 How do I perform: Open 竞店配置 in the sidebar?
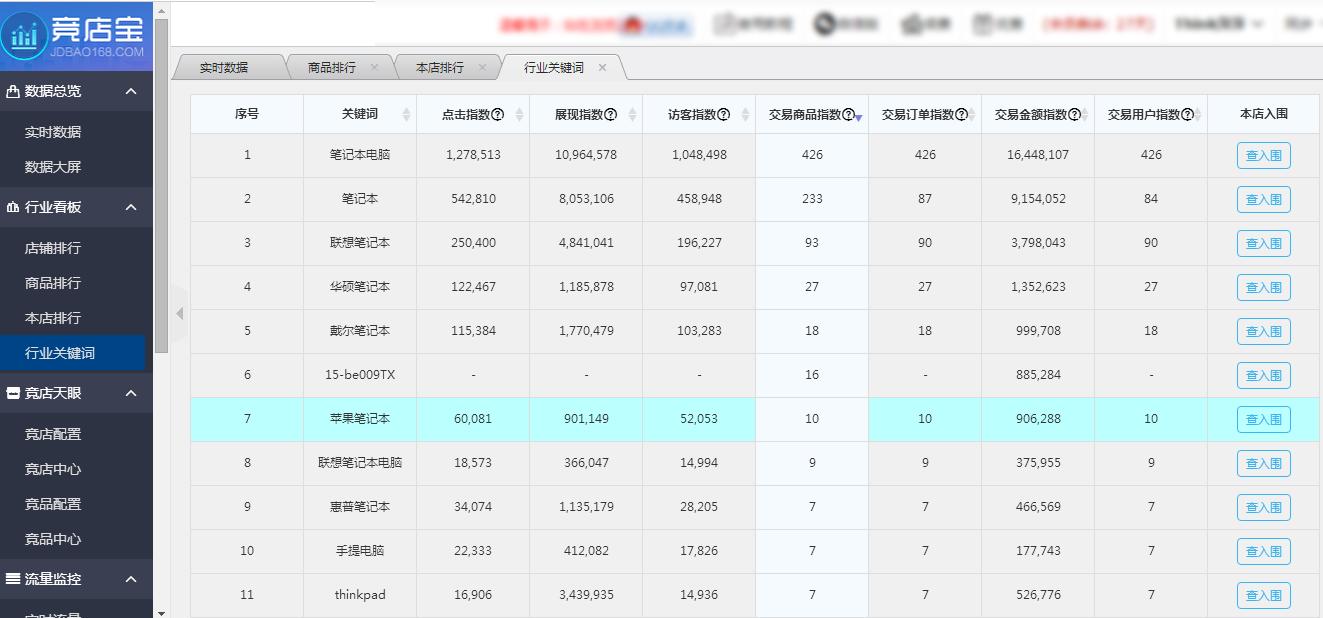53,434
